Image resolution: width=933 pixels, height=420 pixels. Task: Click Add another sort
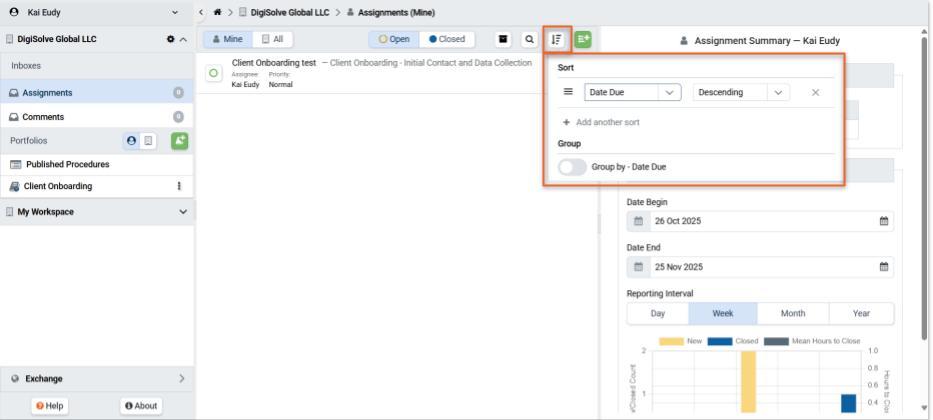click(x=601, y=122)
